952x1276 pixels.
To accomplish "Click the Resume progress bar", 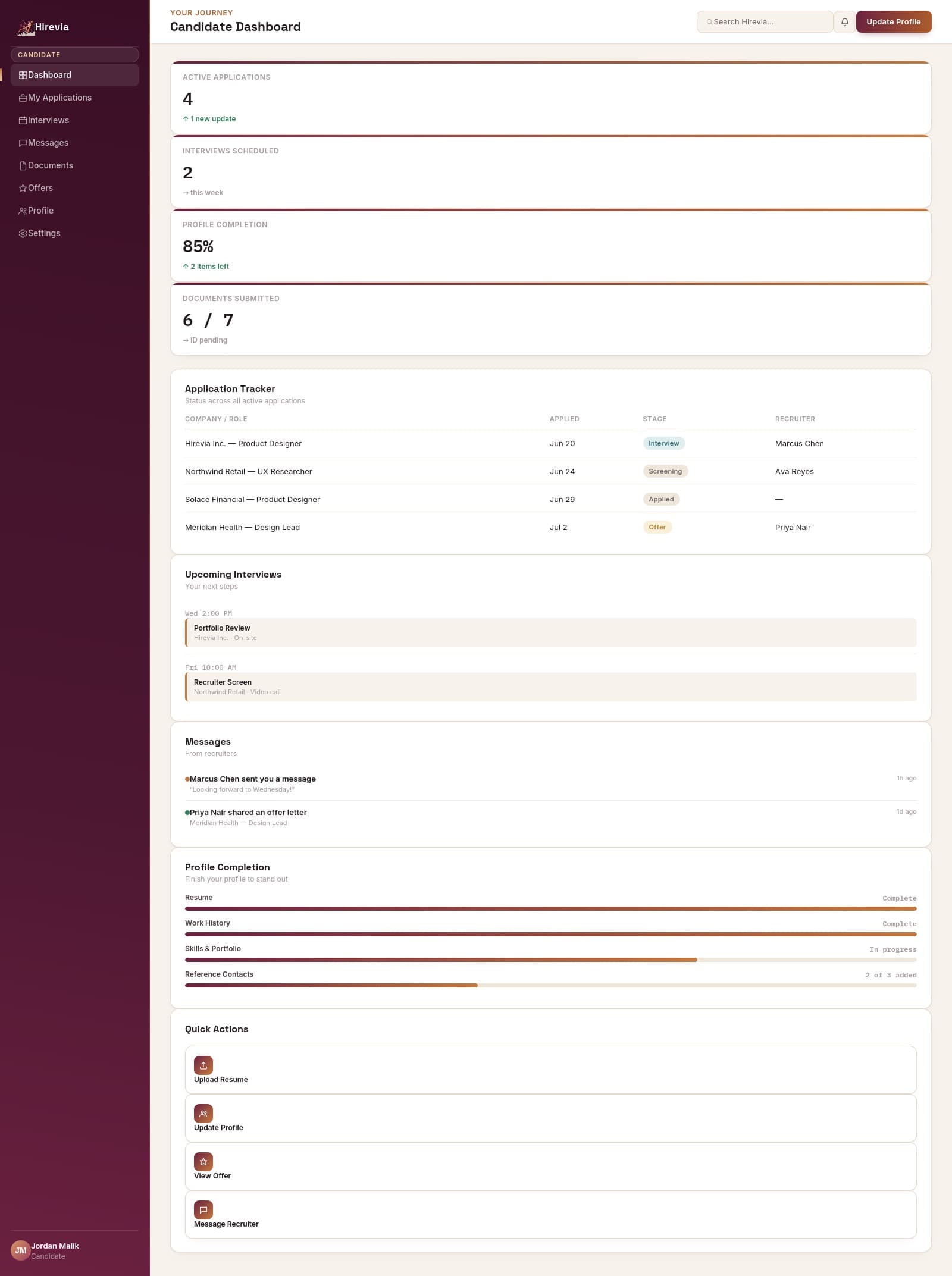I will [550, 908].
